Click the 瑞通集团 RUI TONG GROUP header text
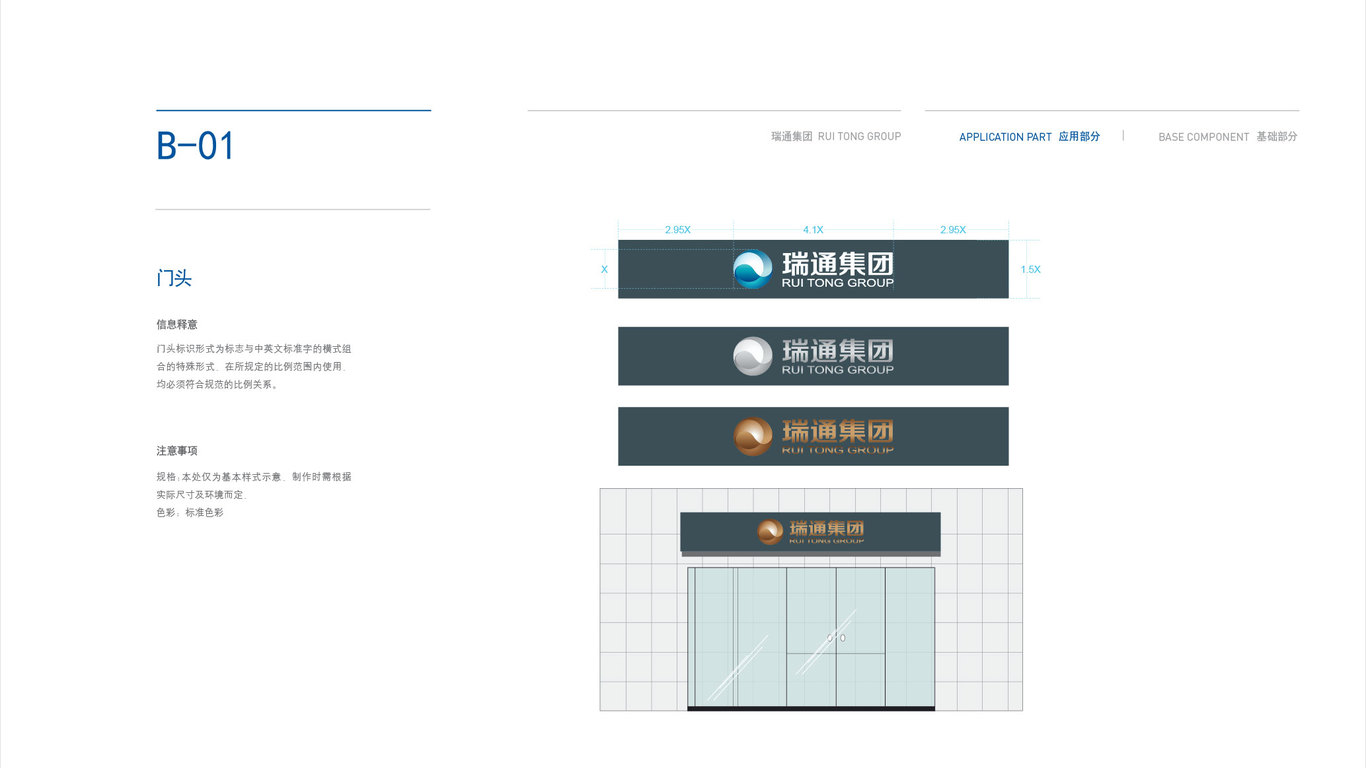This screenshot has width=1366, height=768. (836, 137)
